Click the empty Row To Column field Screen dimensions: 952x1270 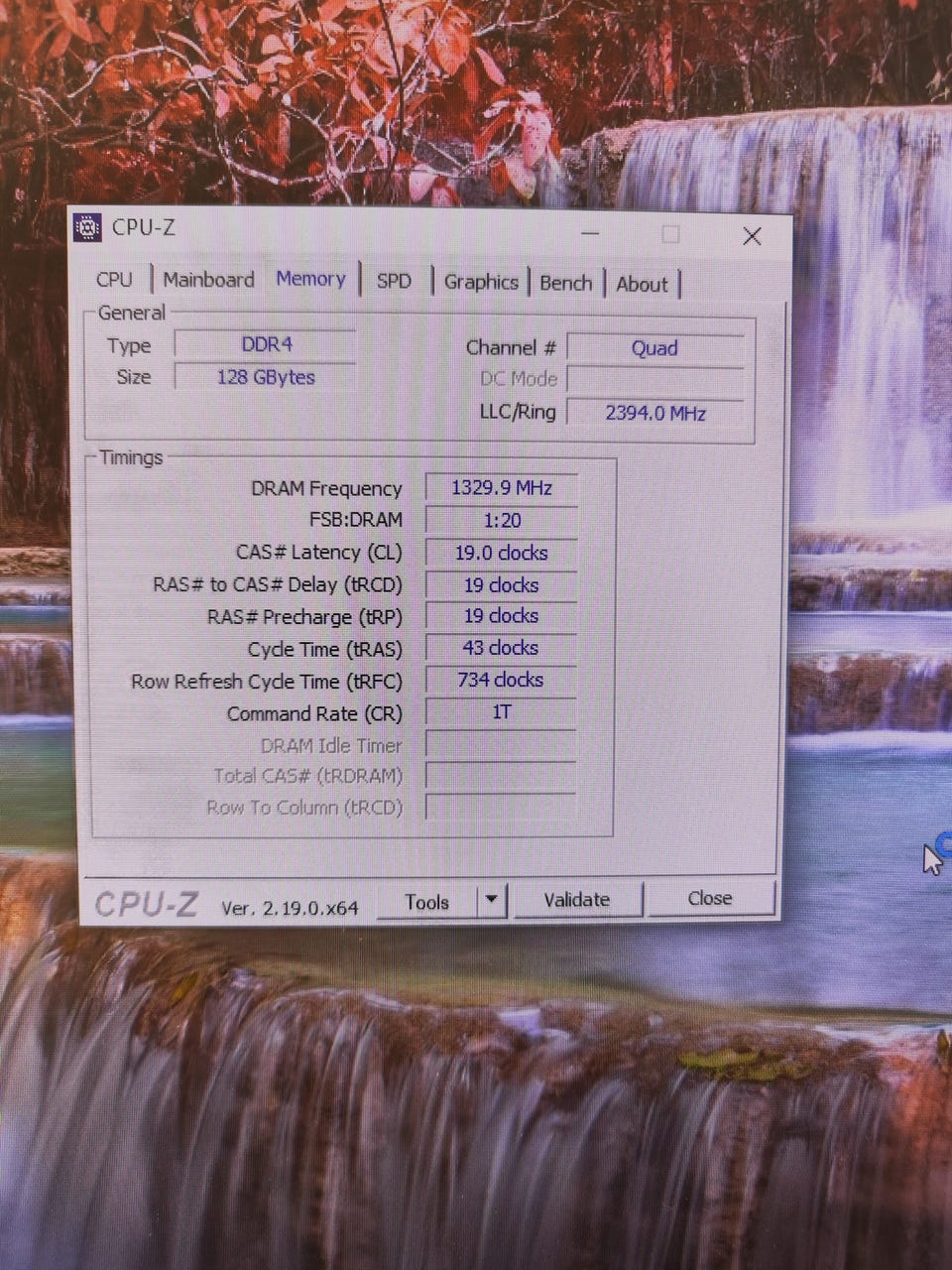(x=501, y=806)
